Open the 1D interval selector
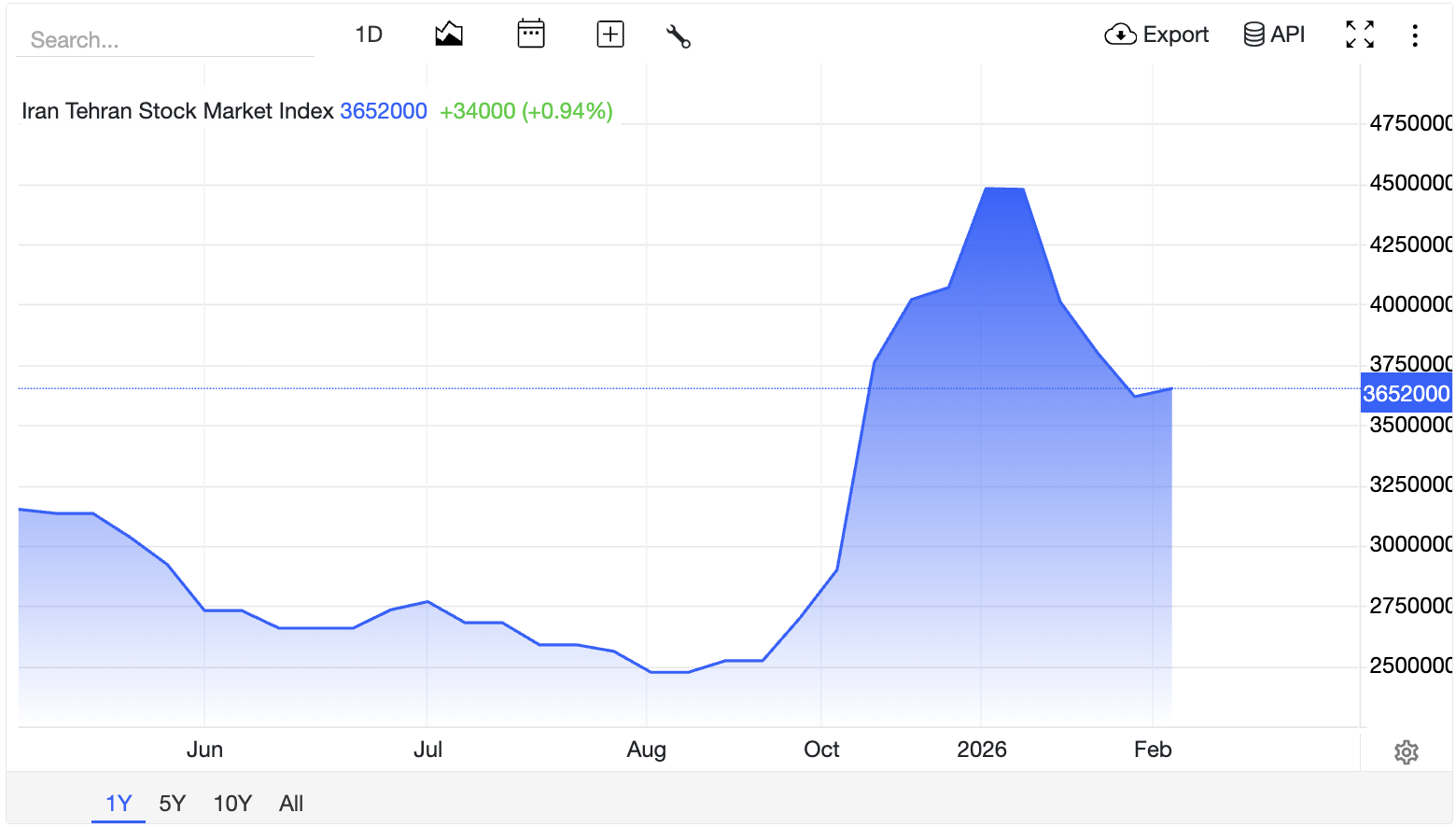The height and width of the screenshot is (827, 1456). (369, 35)
